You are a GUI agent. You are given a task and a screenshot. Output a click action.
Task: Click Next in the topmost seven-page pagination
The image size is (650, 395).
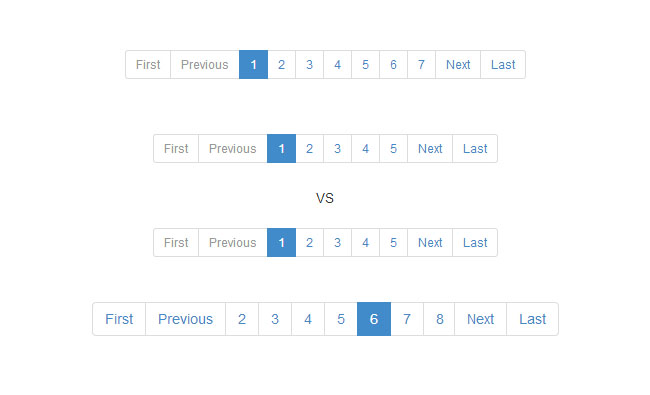[x=458, y=65]
